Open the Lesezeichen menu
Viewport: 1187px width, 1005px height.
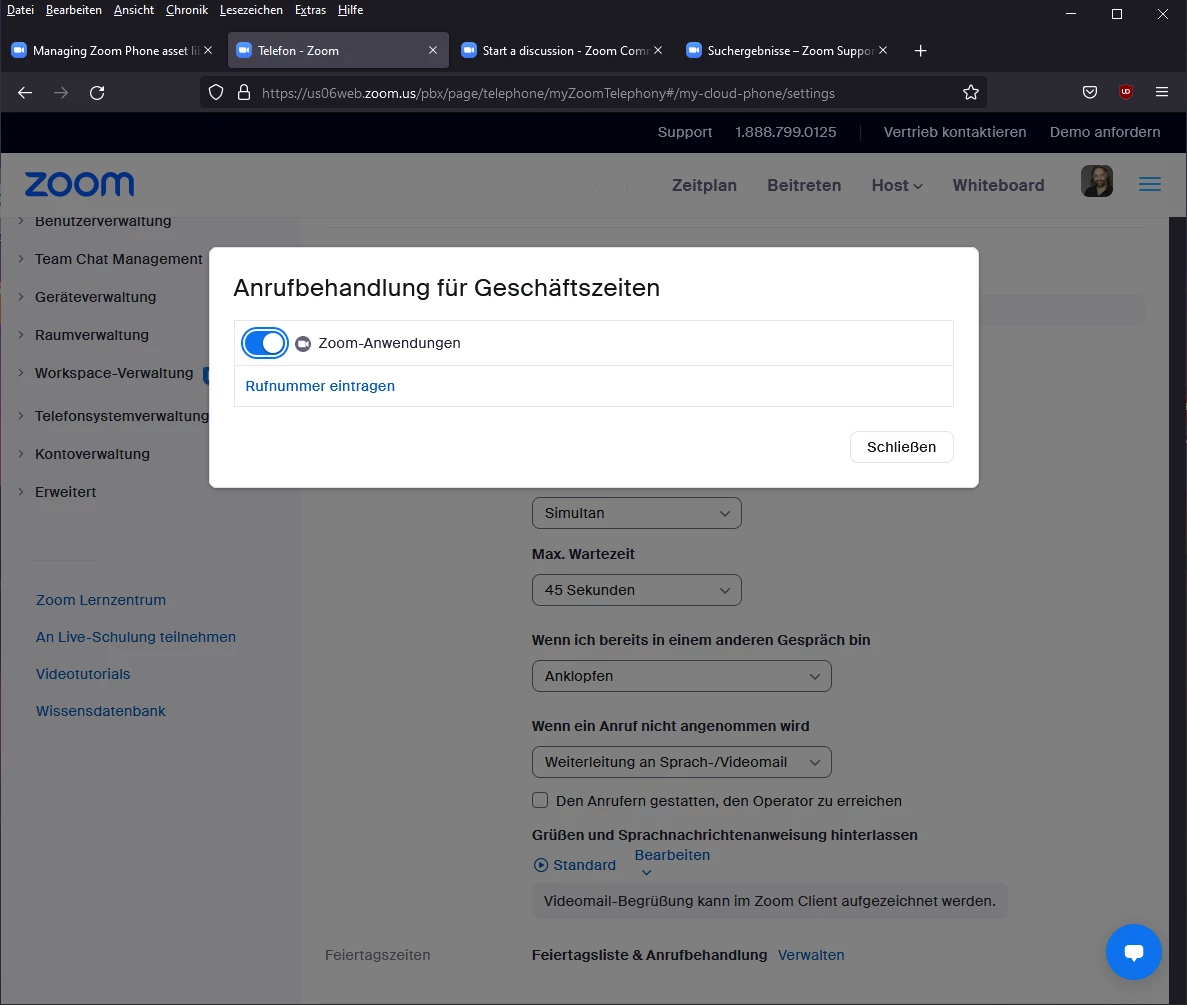pos(251,10)
